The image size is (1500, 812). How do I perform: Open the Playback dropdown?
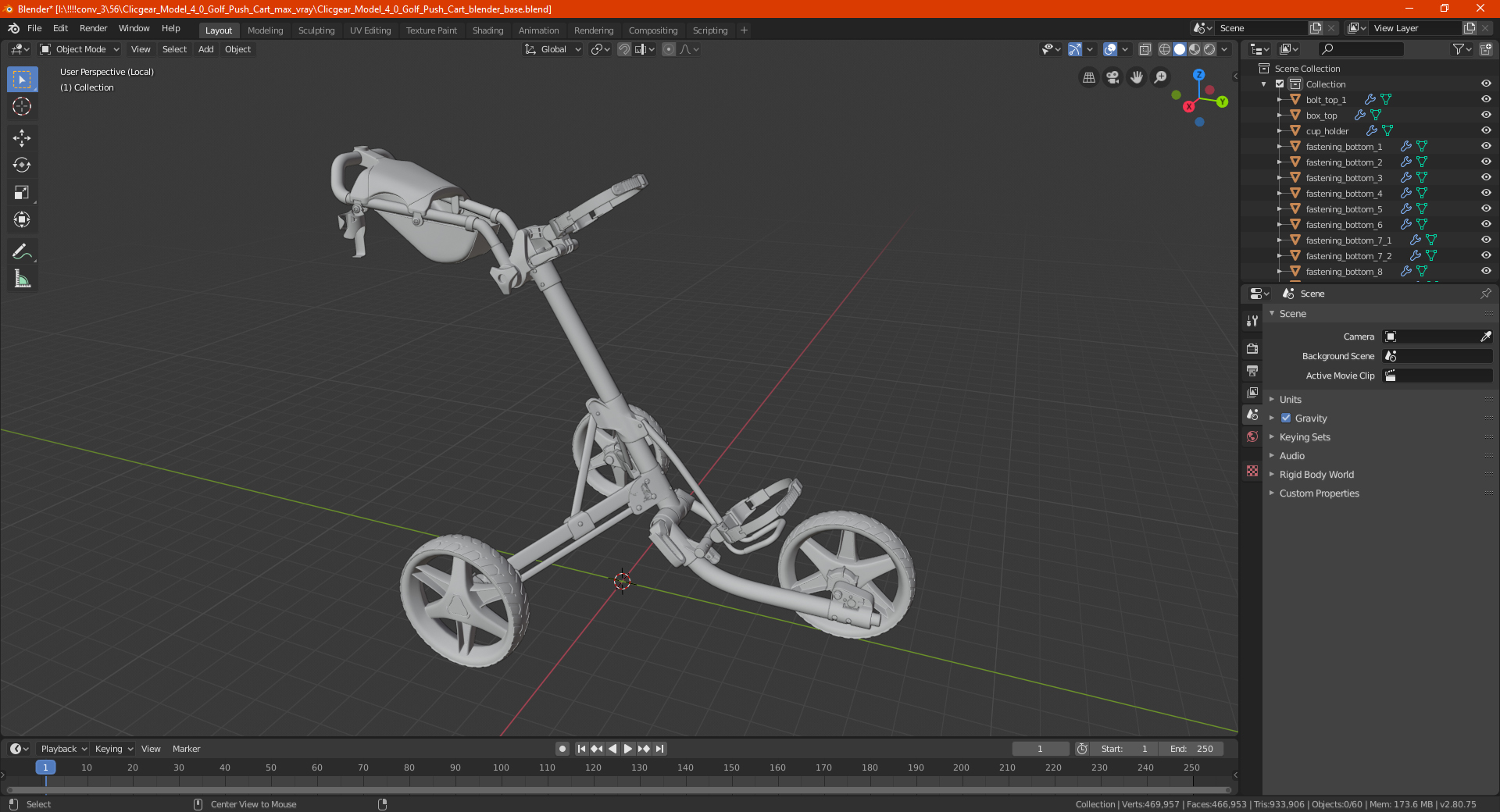[x=63, y=749]
